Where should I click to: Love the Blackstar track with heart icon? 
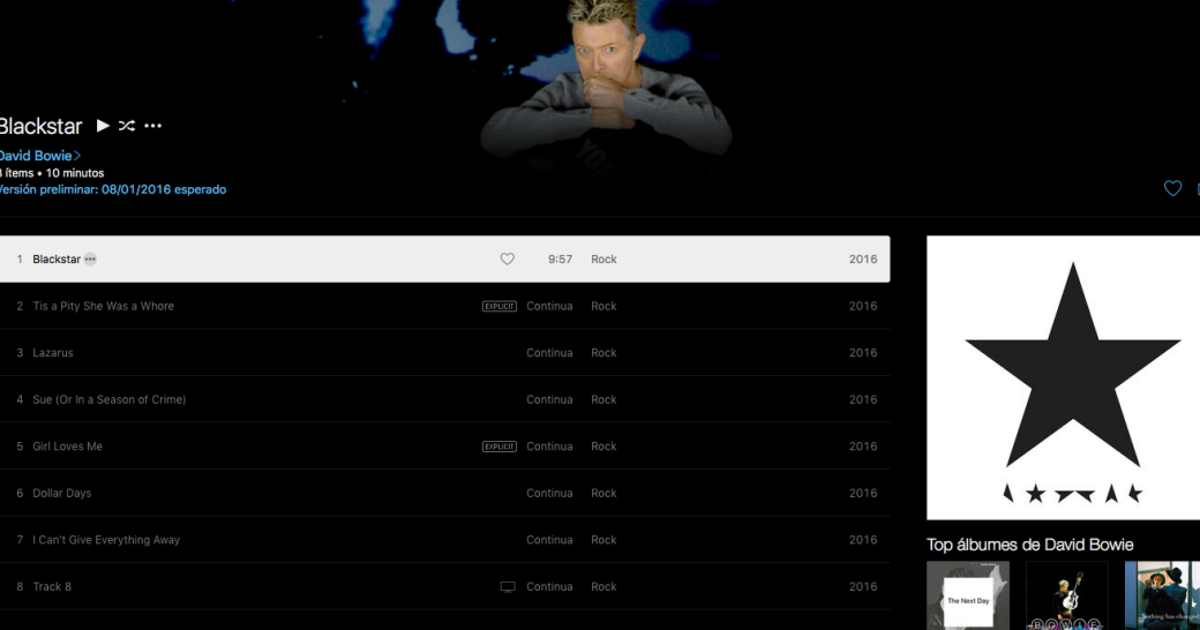click(507, 259)
